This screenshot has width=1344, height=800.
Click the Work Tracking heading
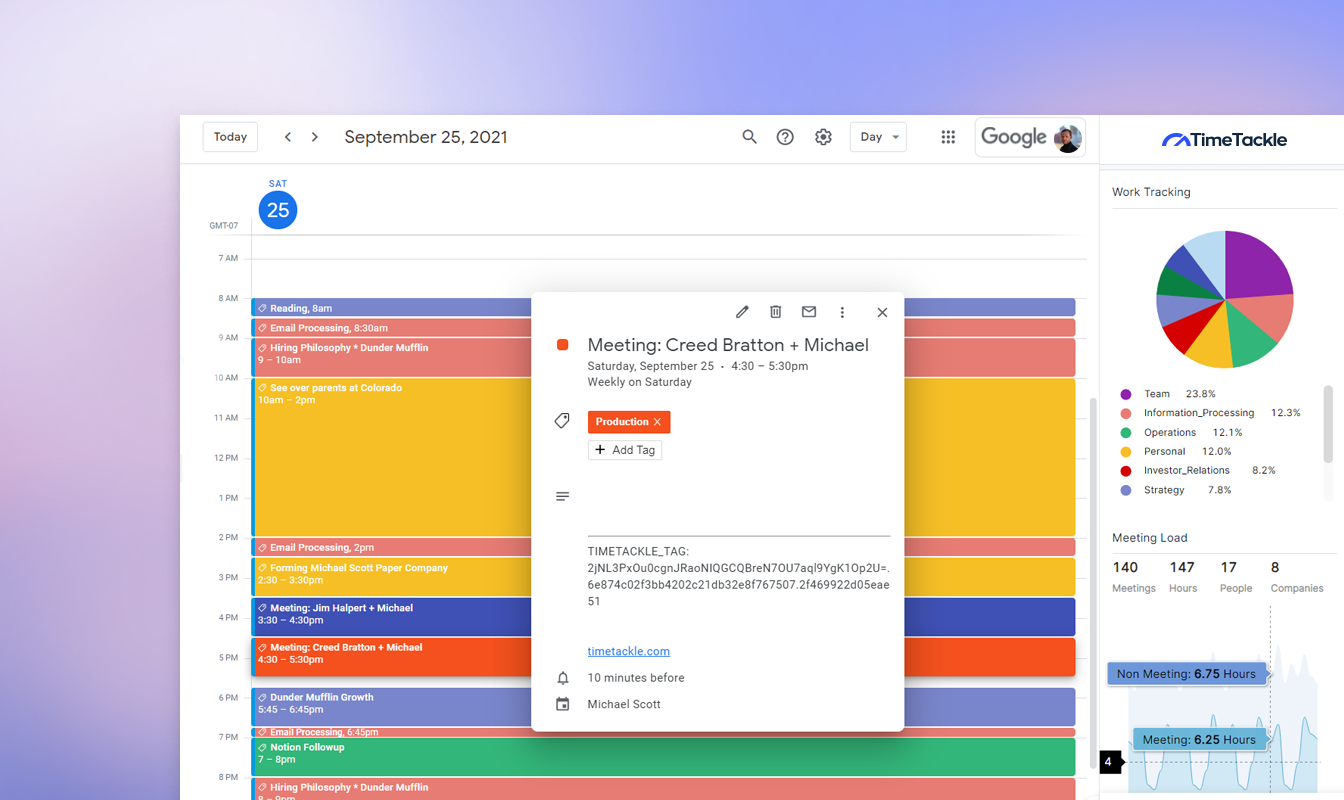click(x=1151, y=192)
